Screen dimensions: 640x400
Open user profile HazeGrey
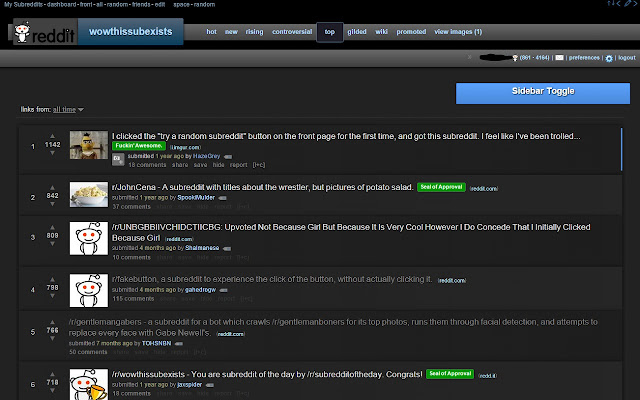pos(207,156)
